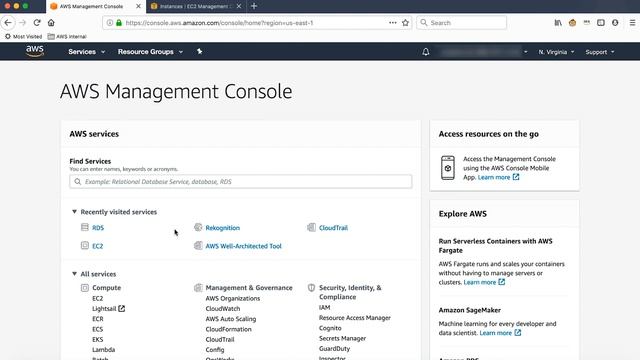Image resolution: width=640 pixels, height=360 pixels.
Task: Open the N. Virginia region dropdown
Action: [556, 52]
